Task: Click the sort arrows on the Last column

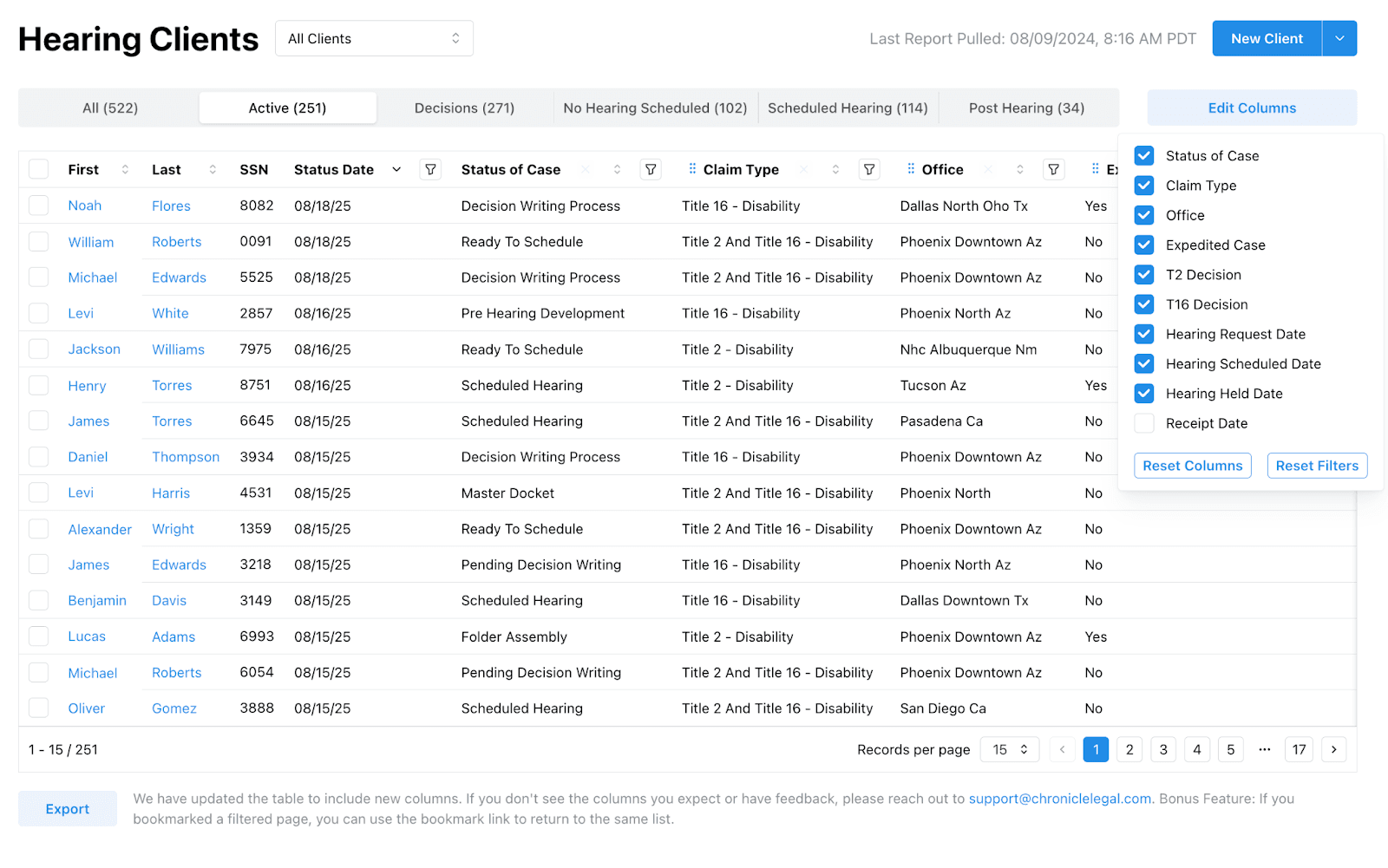Action: pos(211,169)
